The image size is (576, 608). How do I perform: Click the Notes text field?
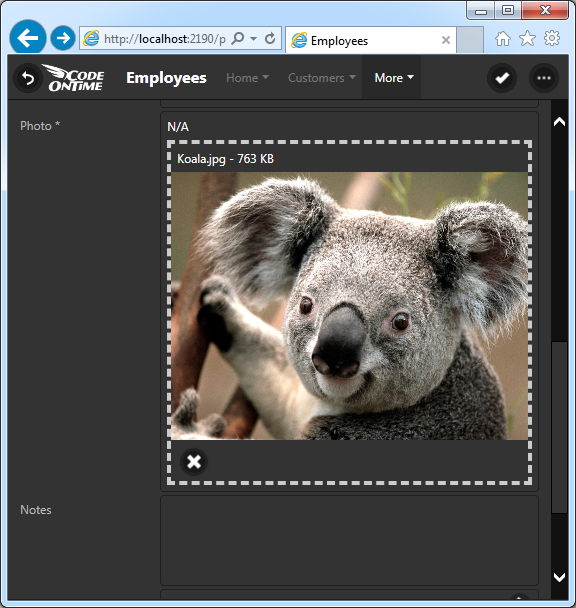349,540
